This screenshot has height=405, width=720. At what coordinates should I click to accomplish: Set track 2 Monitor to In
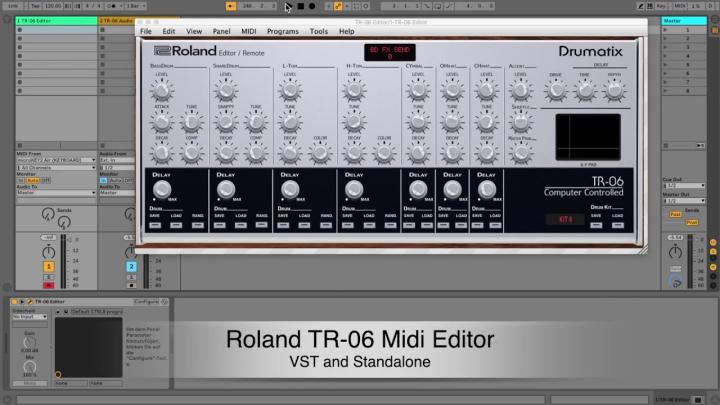click(x=103, y=180)
